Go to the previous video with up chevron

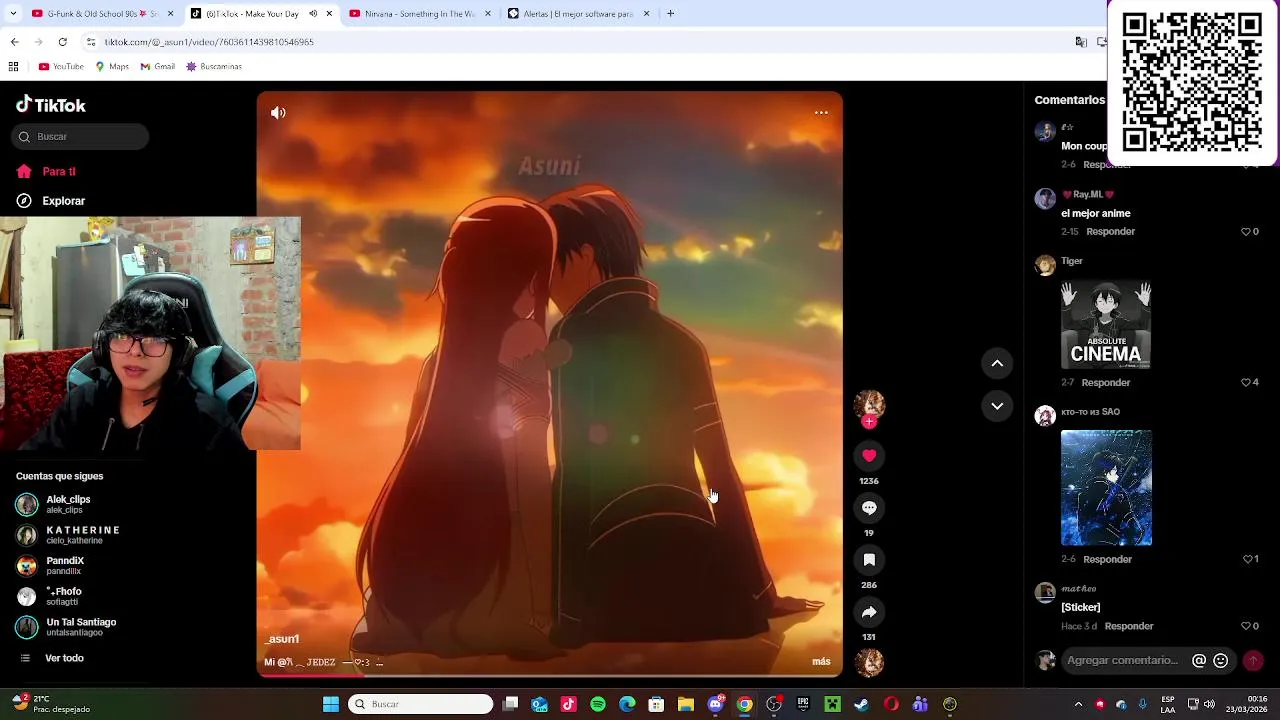click(x=997, y=364)
